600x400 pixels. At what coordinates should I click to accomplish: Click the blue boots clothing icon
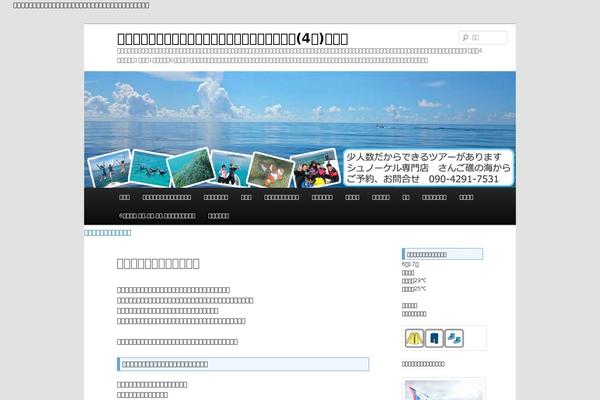click(454, 338)
